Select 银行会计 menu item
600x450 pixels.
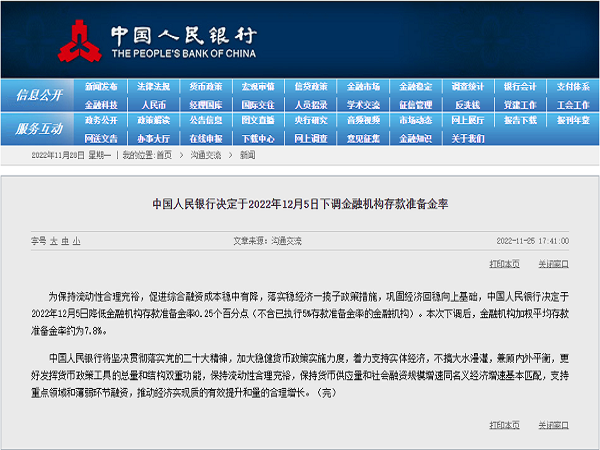click(520, 87)
